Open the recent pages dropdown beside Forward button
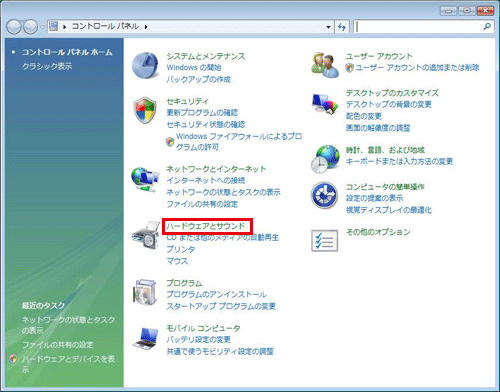This screenshot has width=500, height=392. (x=42, y=27)
